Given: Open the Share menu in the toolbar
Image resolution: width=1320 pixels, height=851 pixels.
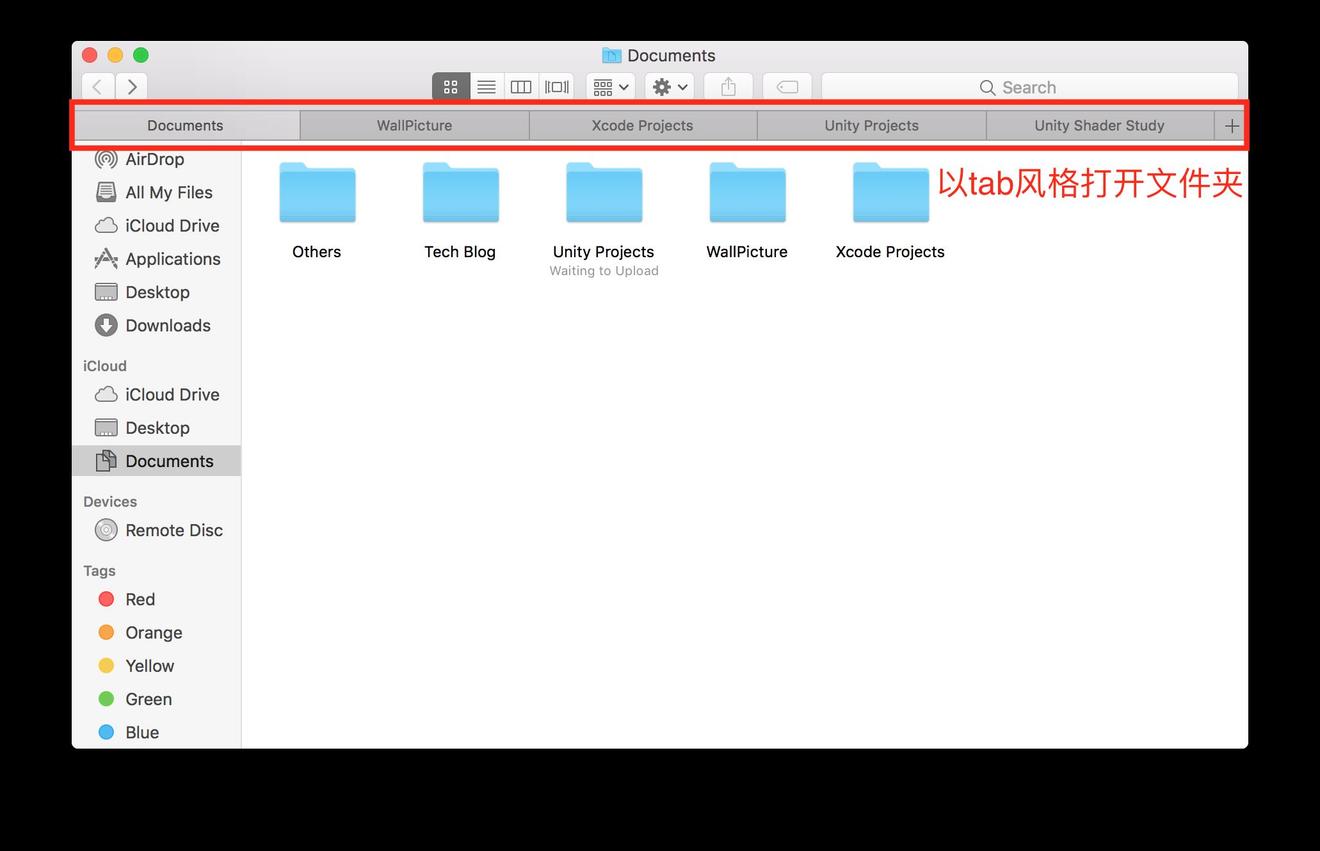Looking at the screenshot, I should (x=728, y=86).
